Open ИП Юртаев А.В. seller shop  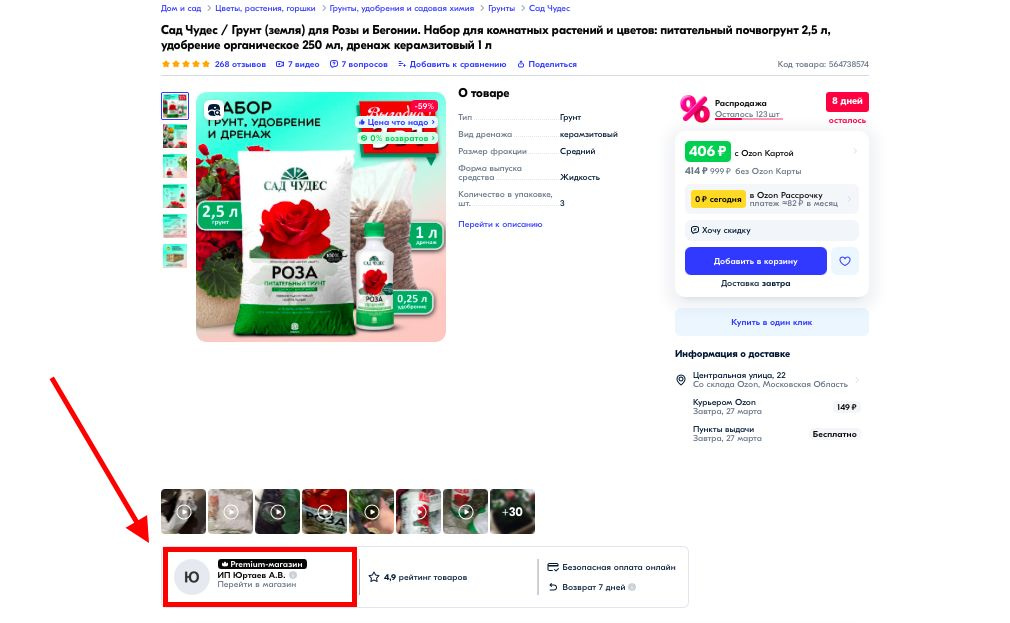click(x=251, y=575)
